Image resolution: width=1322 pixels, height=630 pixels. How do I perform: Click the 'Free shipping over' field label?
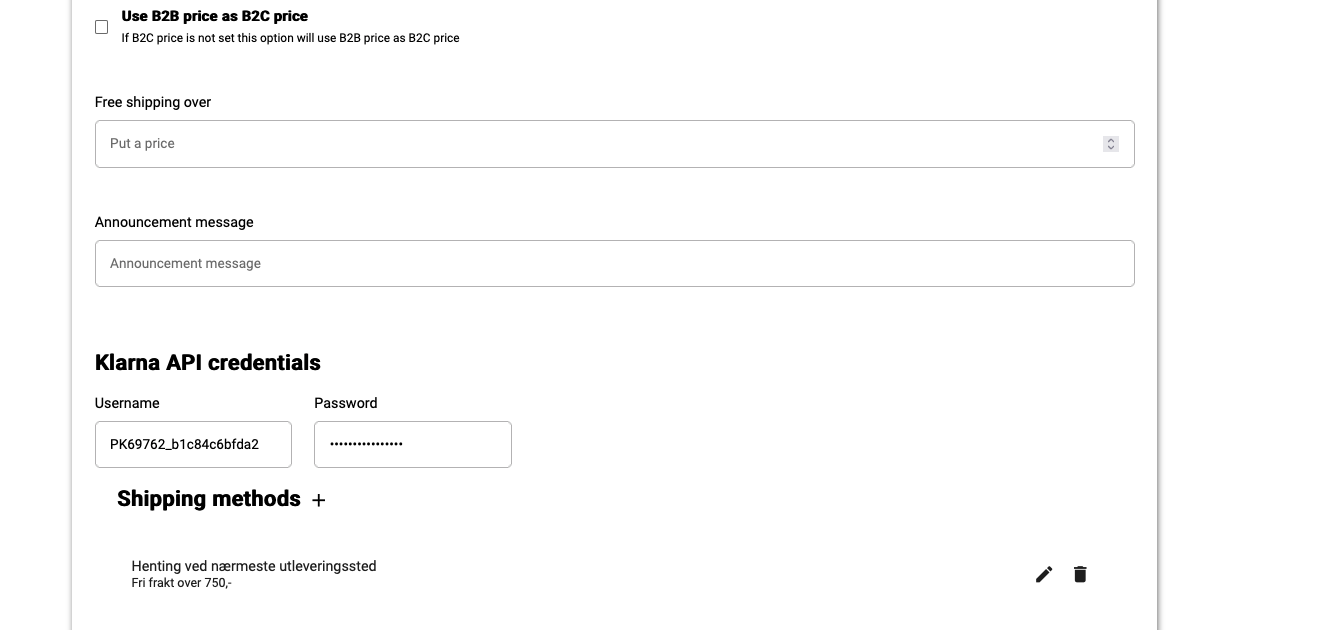tap(153, 102)
